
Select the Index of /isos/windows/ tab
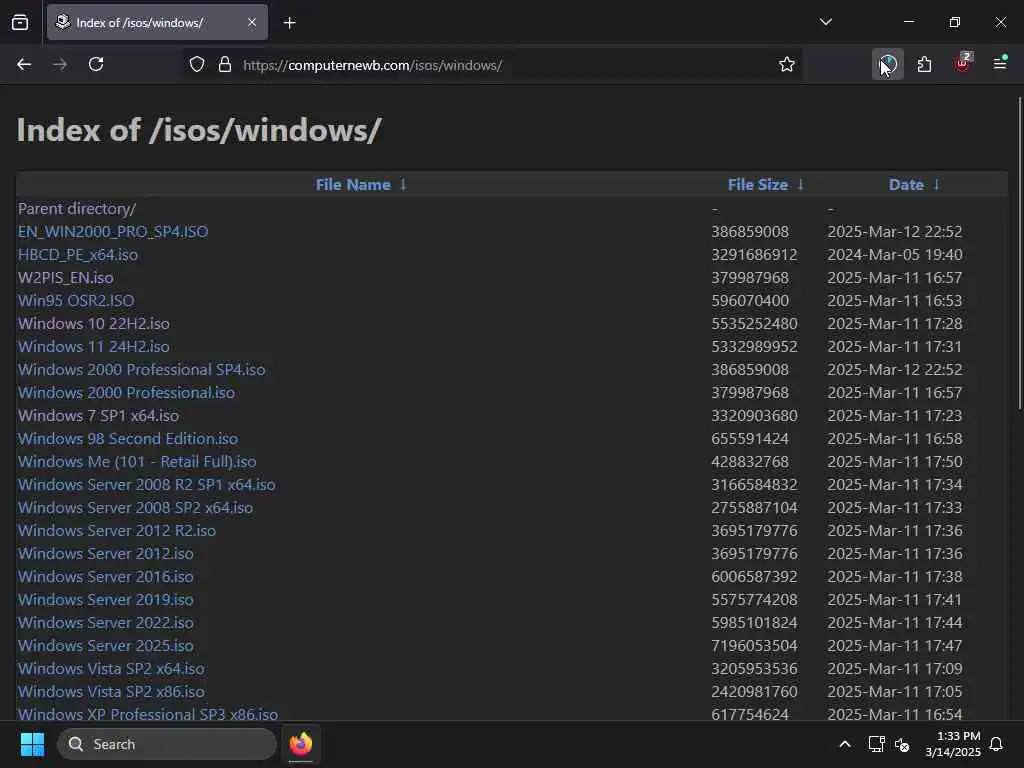click(x=157, y=22)
